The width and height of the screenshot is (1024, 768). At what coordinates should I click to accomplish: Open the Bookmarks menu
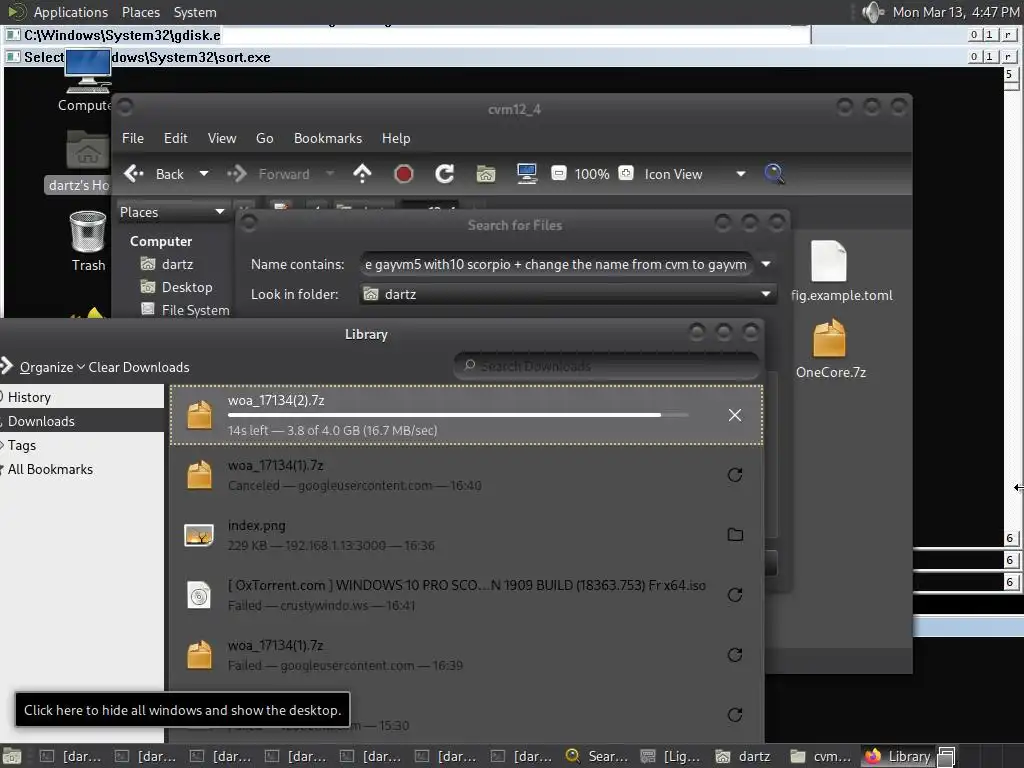point(328,138)
